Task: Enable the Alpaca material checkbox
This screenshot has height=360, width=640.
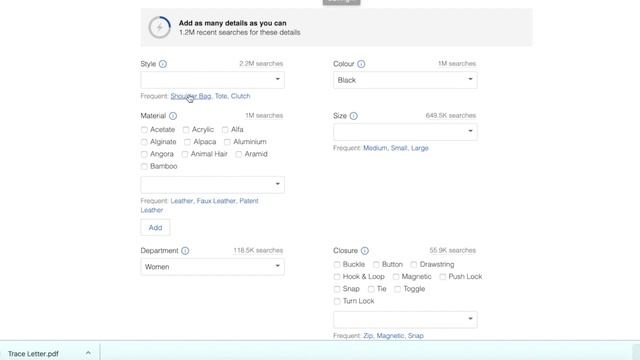Action: coord(187,142)
